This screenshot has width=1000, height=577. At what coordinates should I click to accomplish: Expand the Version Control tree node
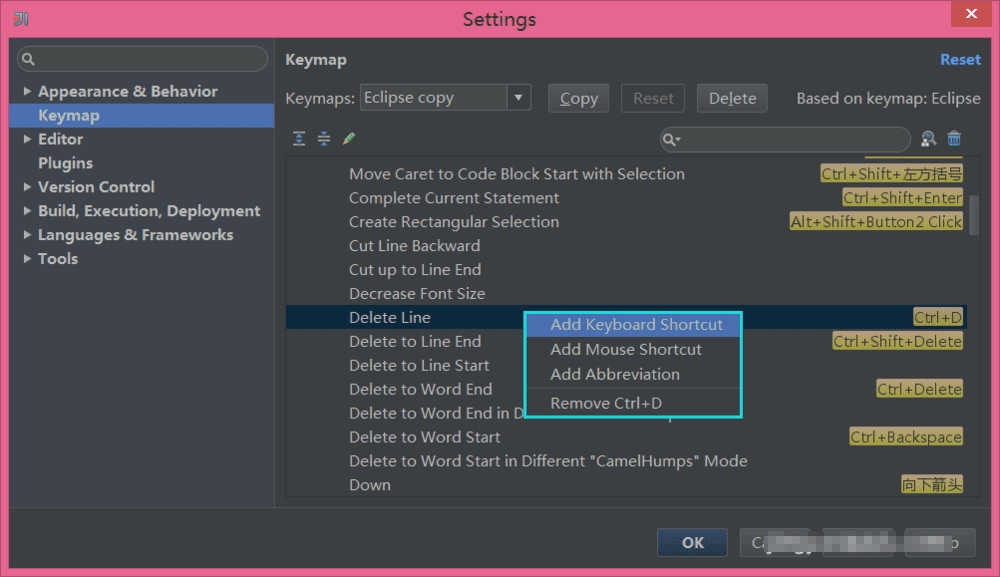(27, 187)
